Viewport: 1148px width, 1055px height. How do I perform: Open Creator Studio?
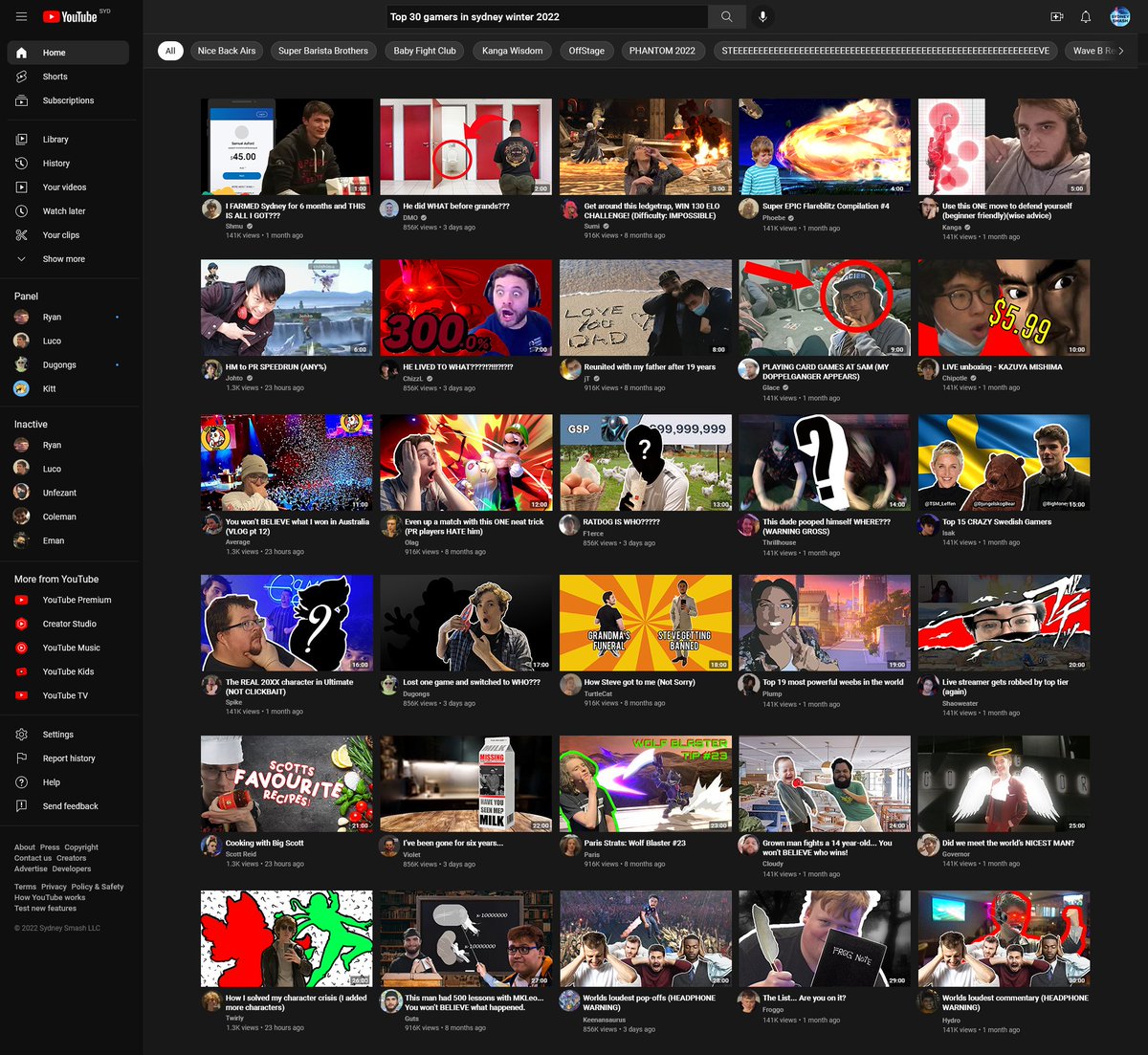pyautogui.click(x=68, y=624)
